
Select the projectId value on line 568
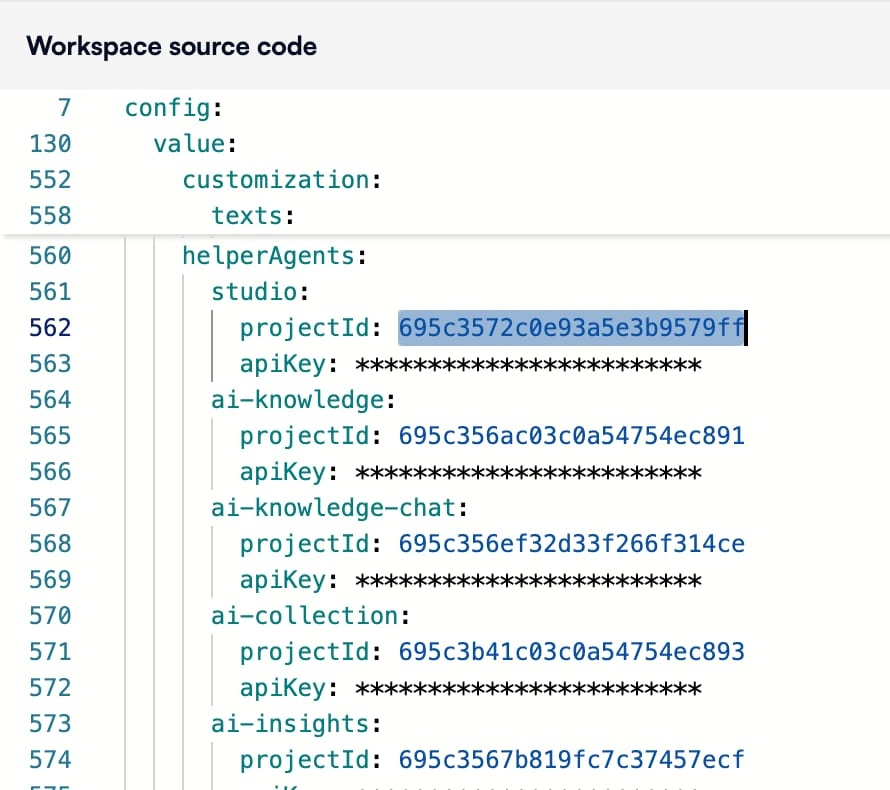click(x=571, y=543)
